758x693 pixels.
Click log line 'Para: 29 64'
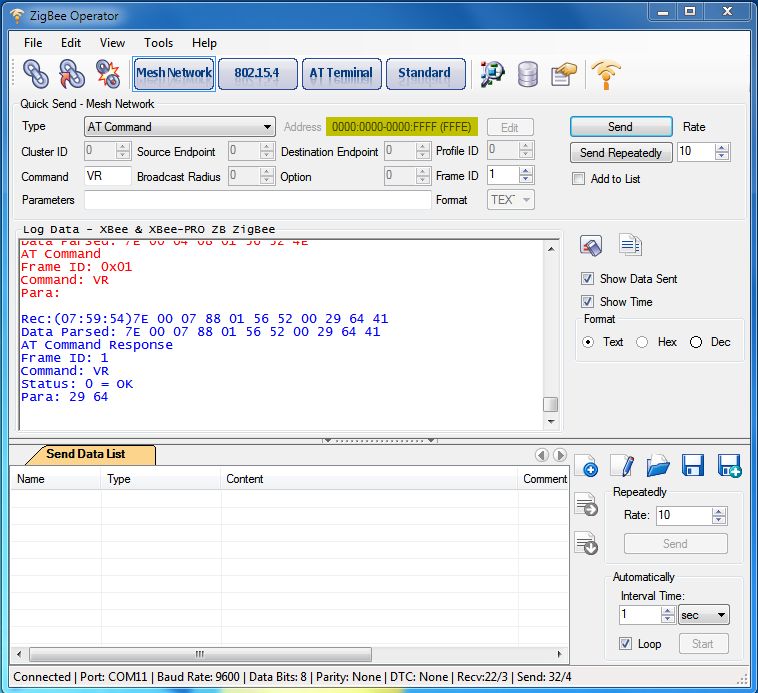[64, 397]
